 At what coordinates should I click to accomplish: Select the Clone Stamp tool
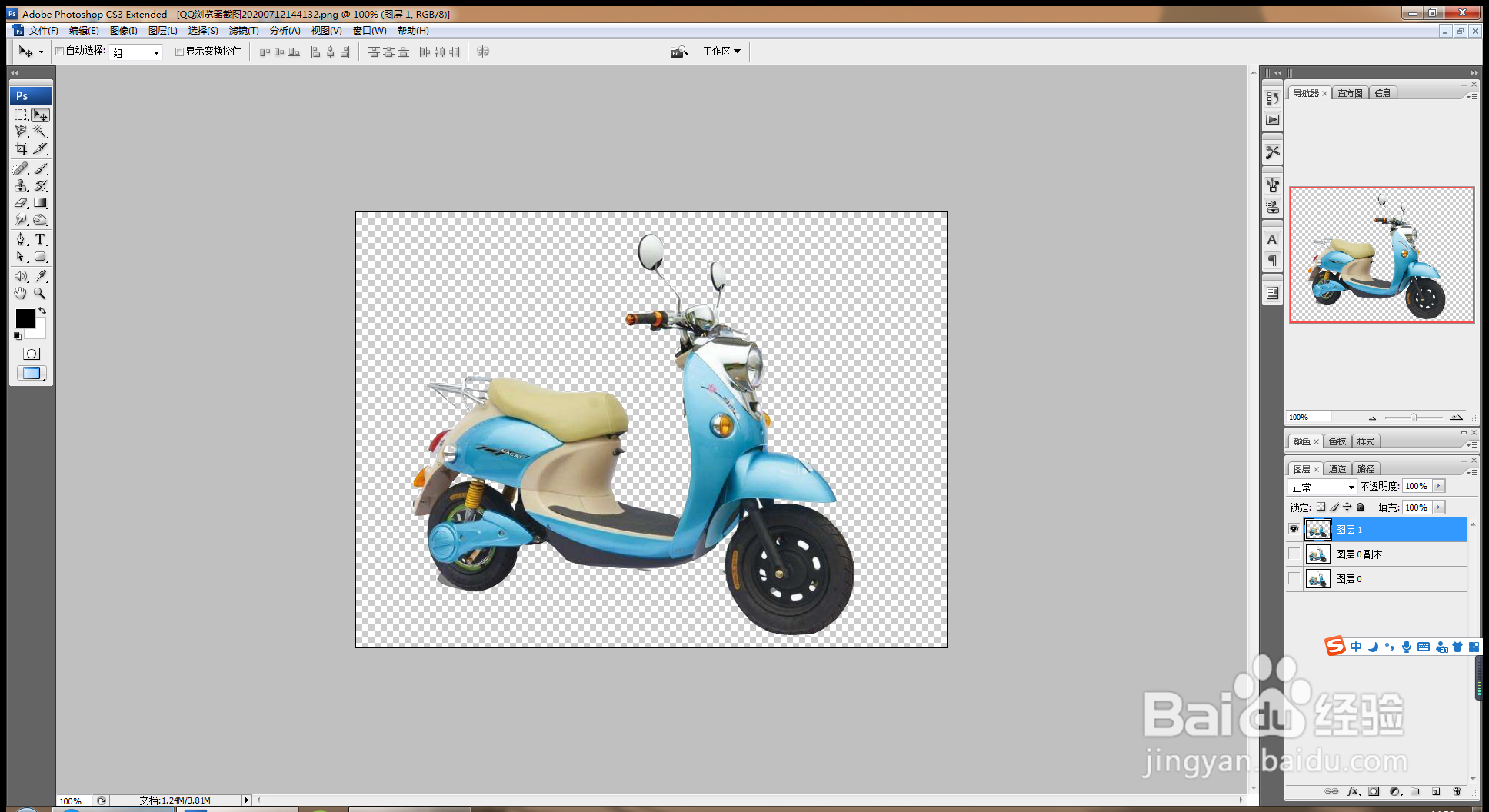pos(21,185)
